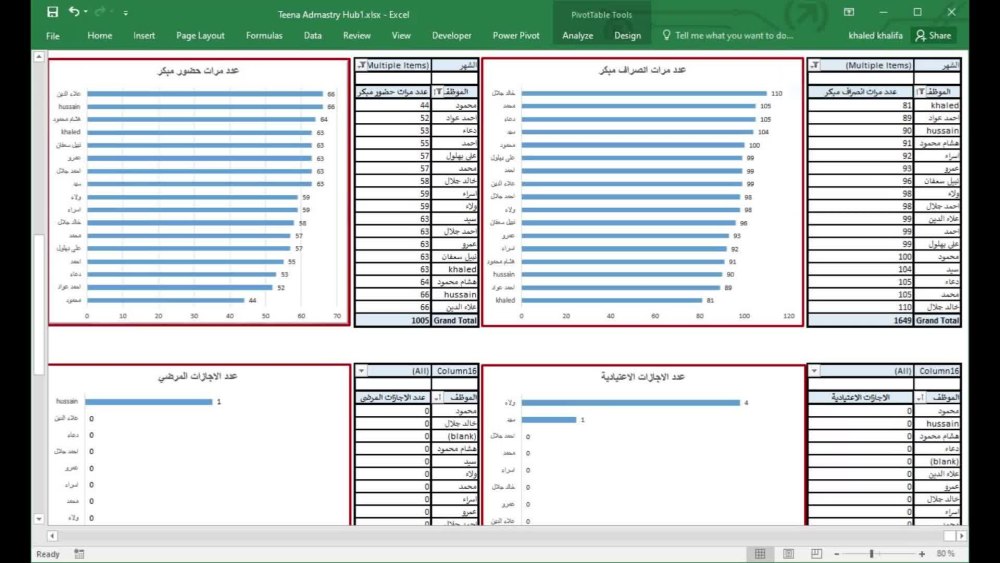Select Grand Total value 1649

pos(860,320)
